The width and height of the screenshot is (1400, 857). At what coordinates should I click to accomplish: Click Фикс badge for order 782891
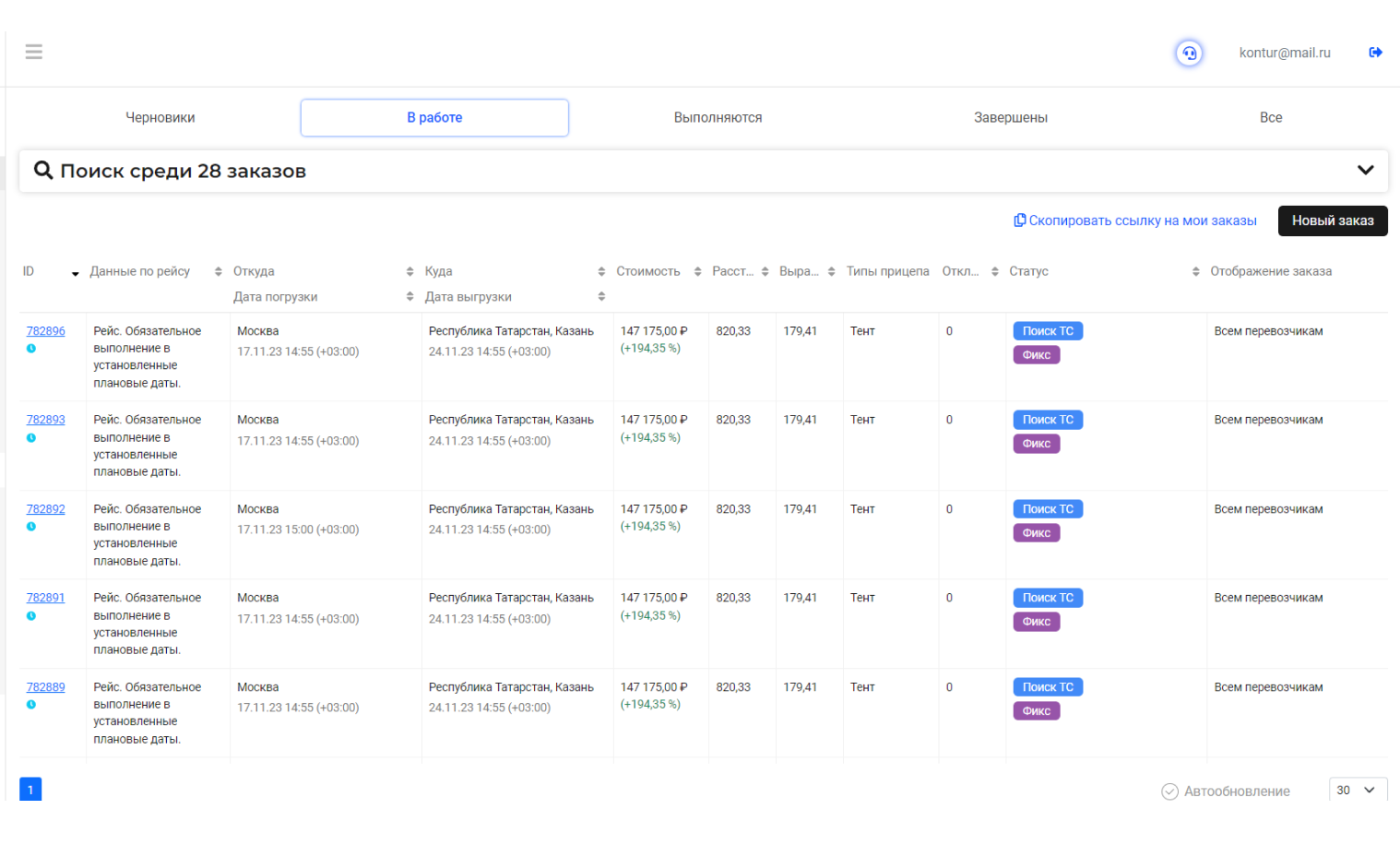point(1037,622)
